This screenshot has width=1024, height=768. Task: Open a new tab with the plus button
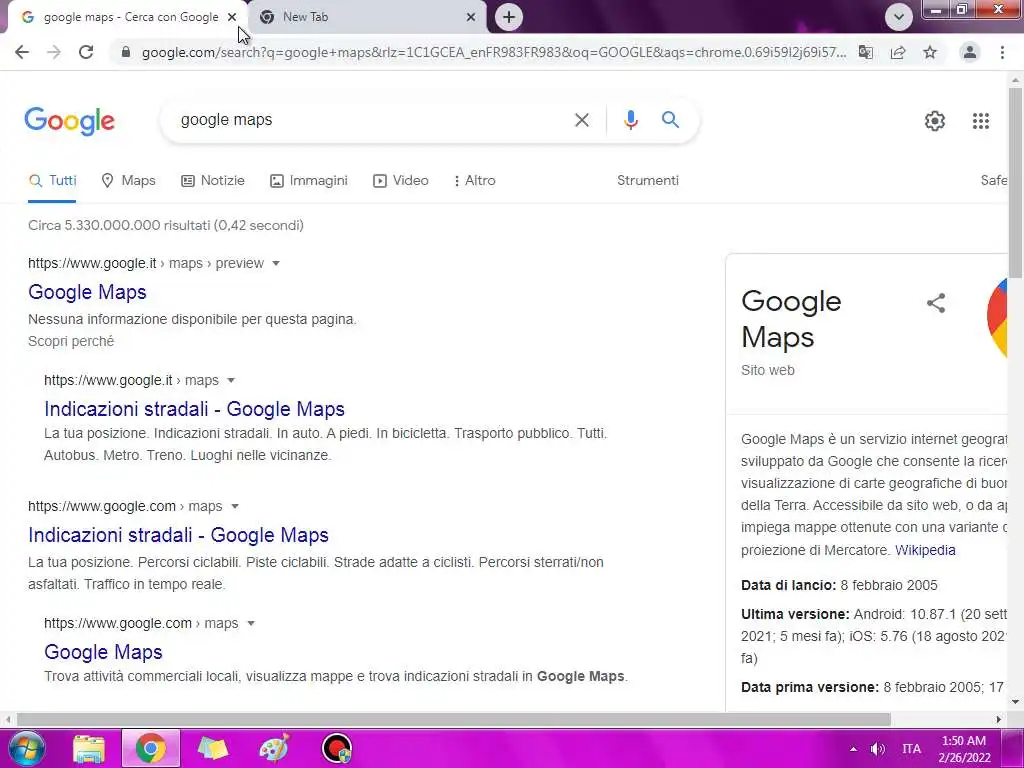[509, 17]
